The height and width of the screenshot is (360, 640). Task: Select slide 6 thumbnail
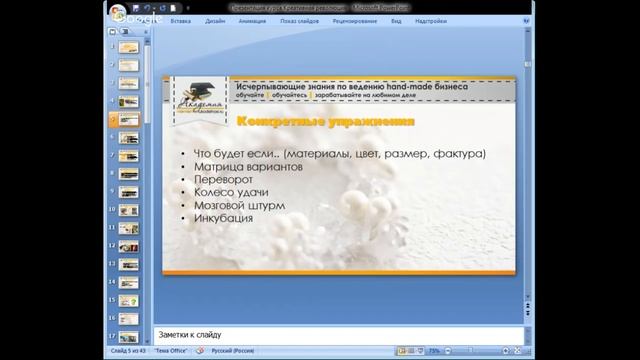[x=129, y=138]
